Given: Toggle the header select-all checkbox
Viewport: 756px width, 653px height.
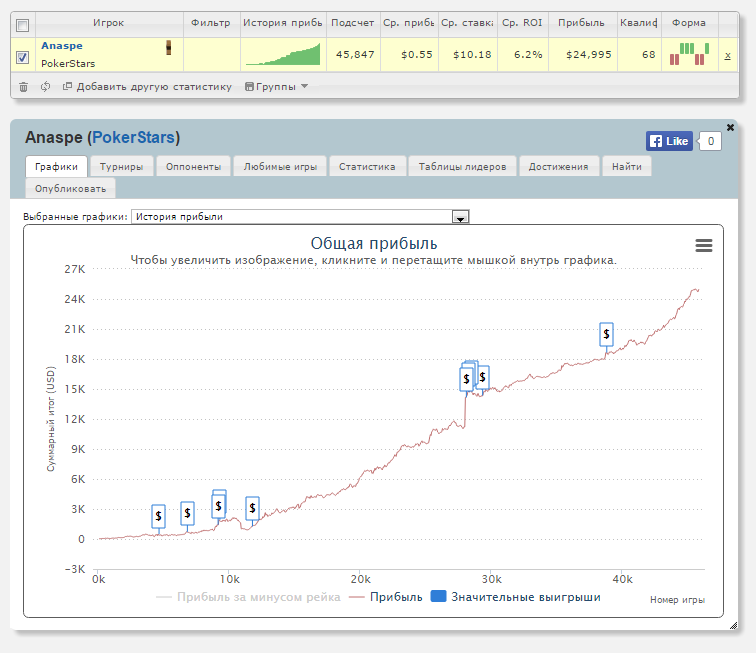Looking at the screenshot, I should [22, 25].
